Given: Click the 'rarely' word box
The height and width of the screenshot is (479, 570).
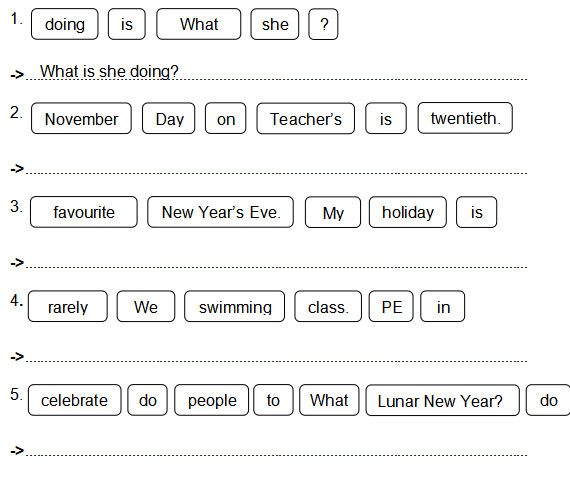Looking at the screenshot, I should coord(68,306).
